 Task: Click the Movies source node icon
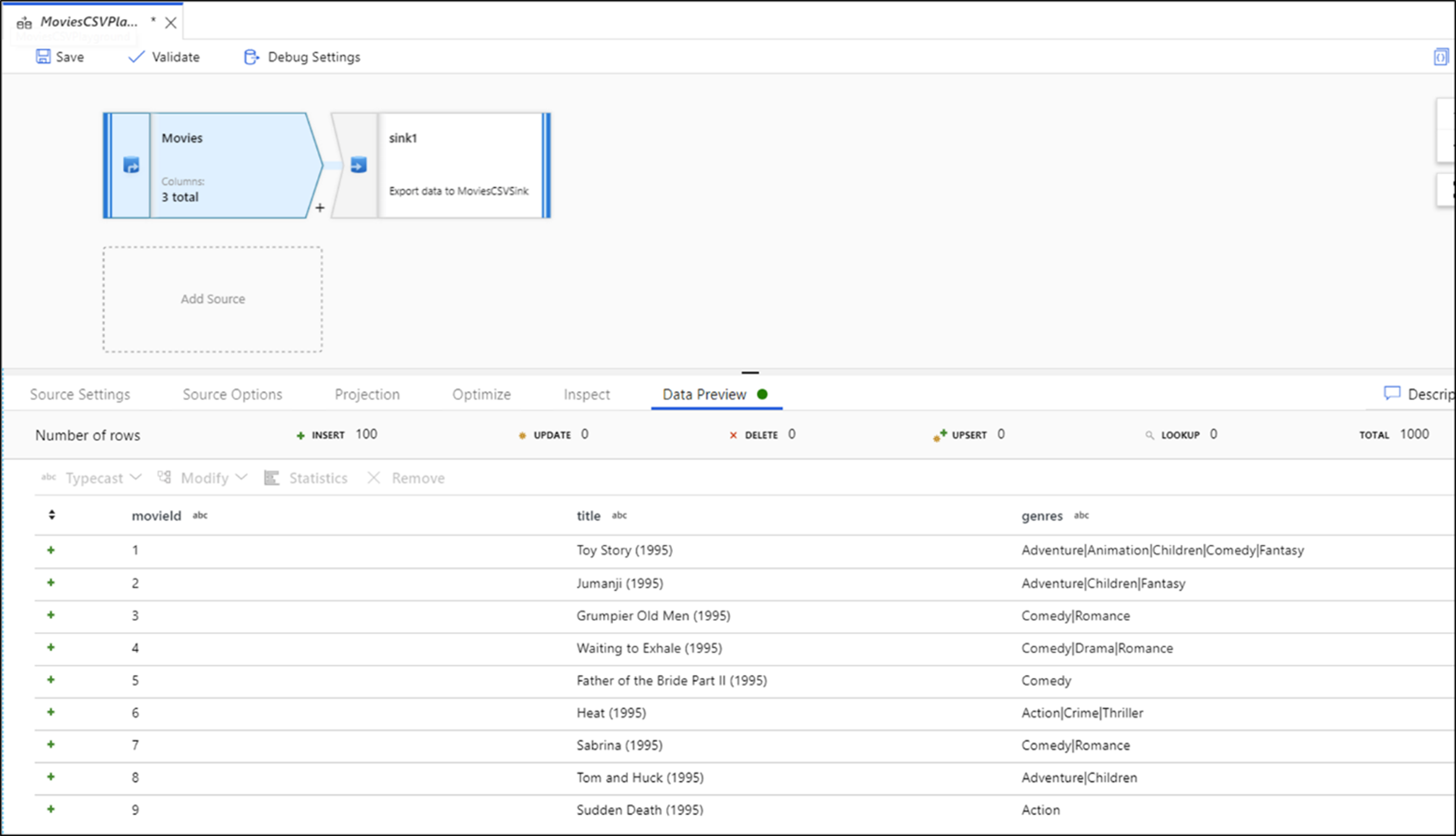131,165
